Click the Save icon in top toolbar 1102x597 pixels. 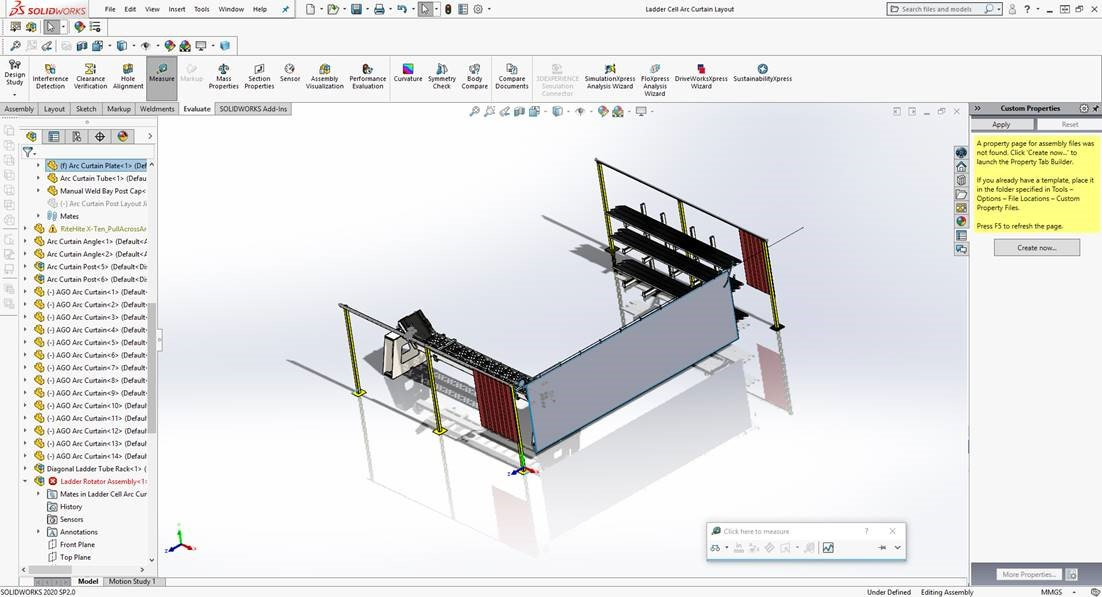click(356, 9)
